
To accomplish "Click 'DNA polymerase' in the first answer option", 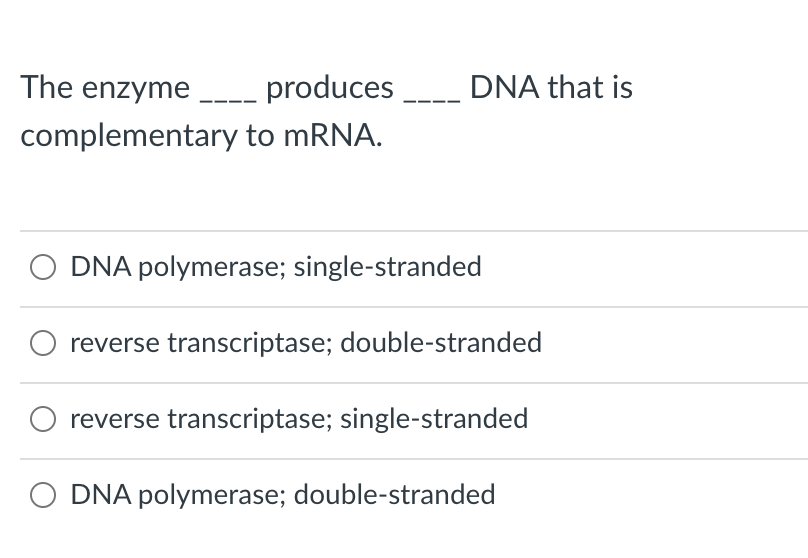I will coord(178,267).
